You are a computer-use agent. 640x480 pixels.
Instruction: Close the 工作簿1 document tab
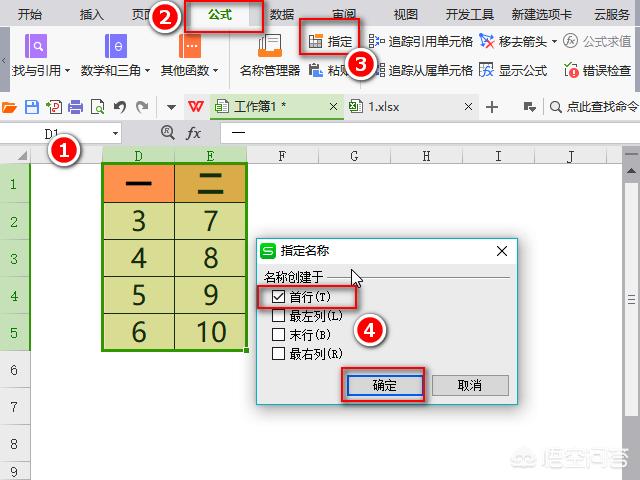coord(333,107)
